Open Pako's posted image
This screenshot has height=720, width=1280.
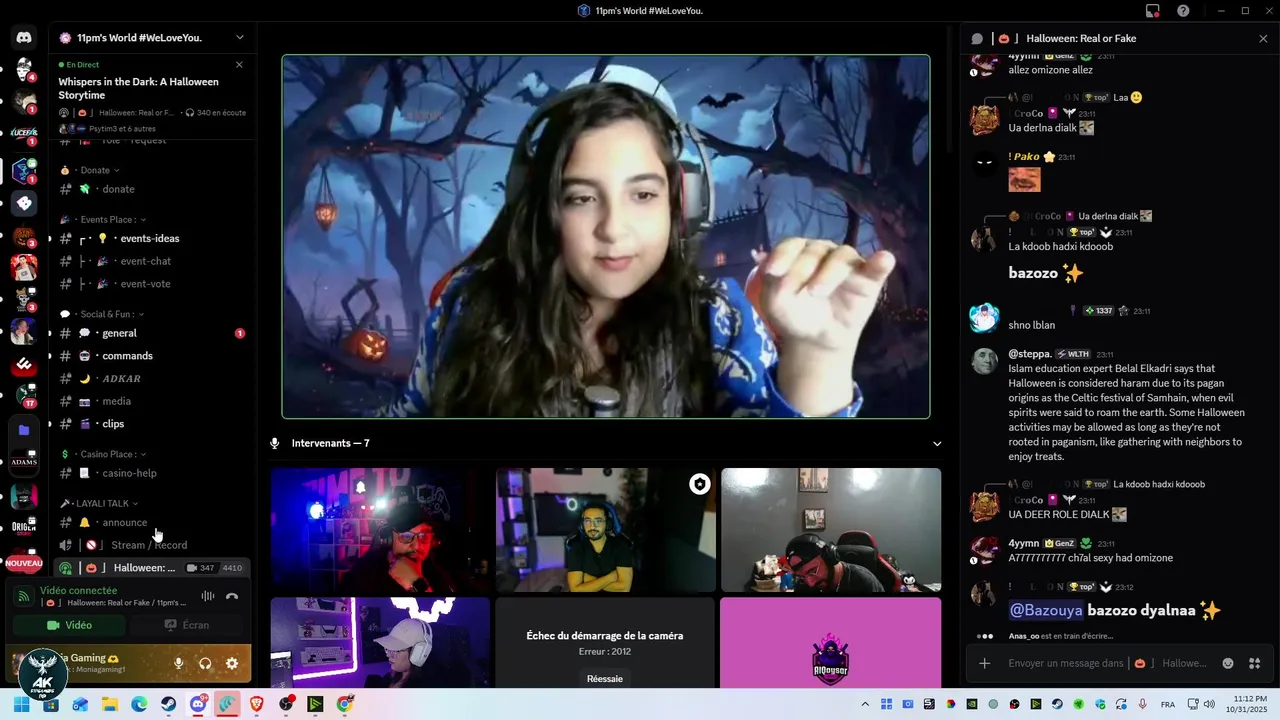1024,180
